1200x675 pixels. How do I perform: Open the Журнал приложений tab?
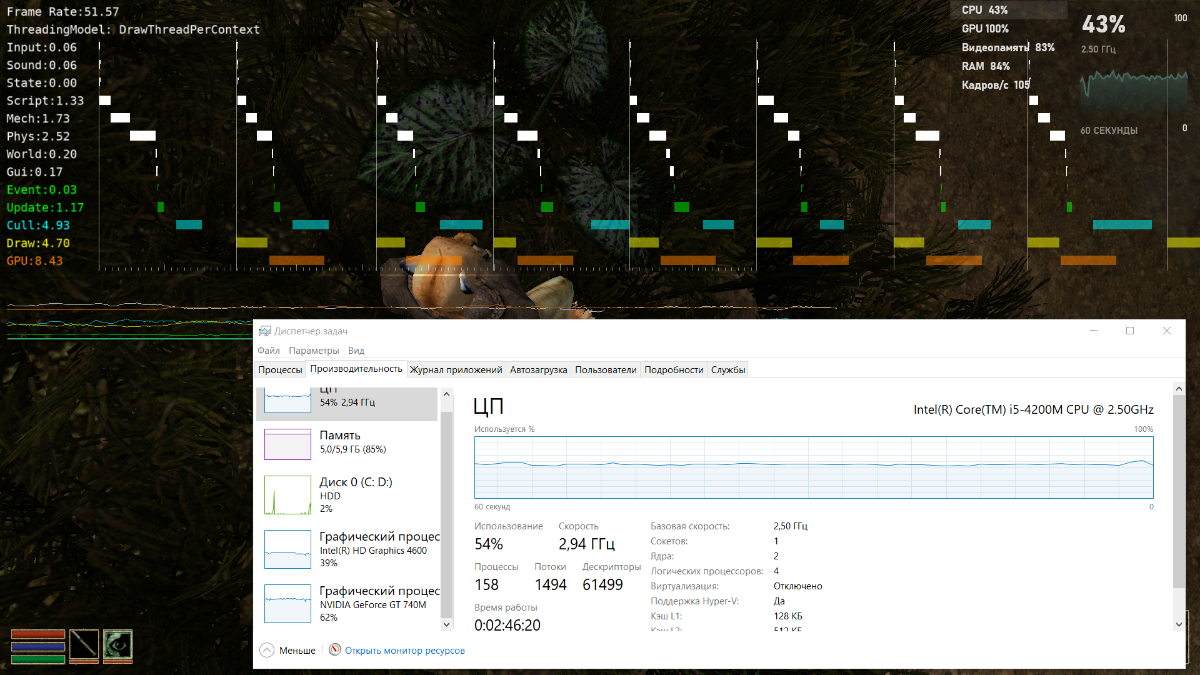point(456,370)
